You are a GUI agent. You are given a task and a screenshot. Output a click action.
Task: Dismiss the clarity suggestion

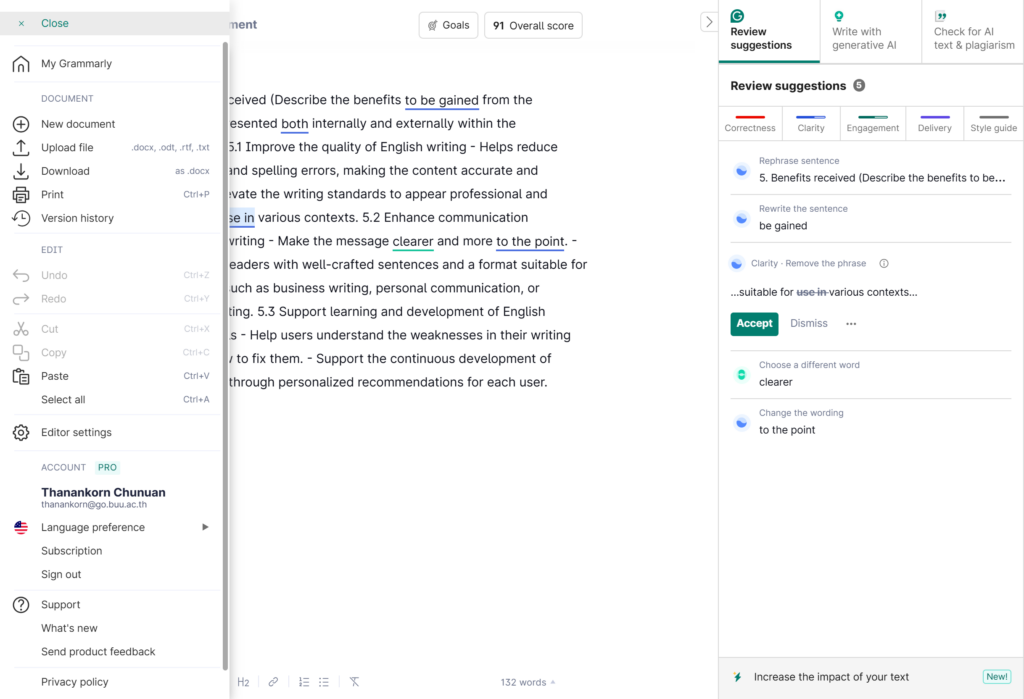809,324
